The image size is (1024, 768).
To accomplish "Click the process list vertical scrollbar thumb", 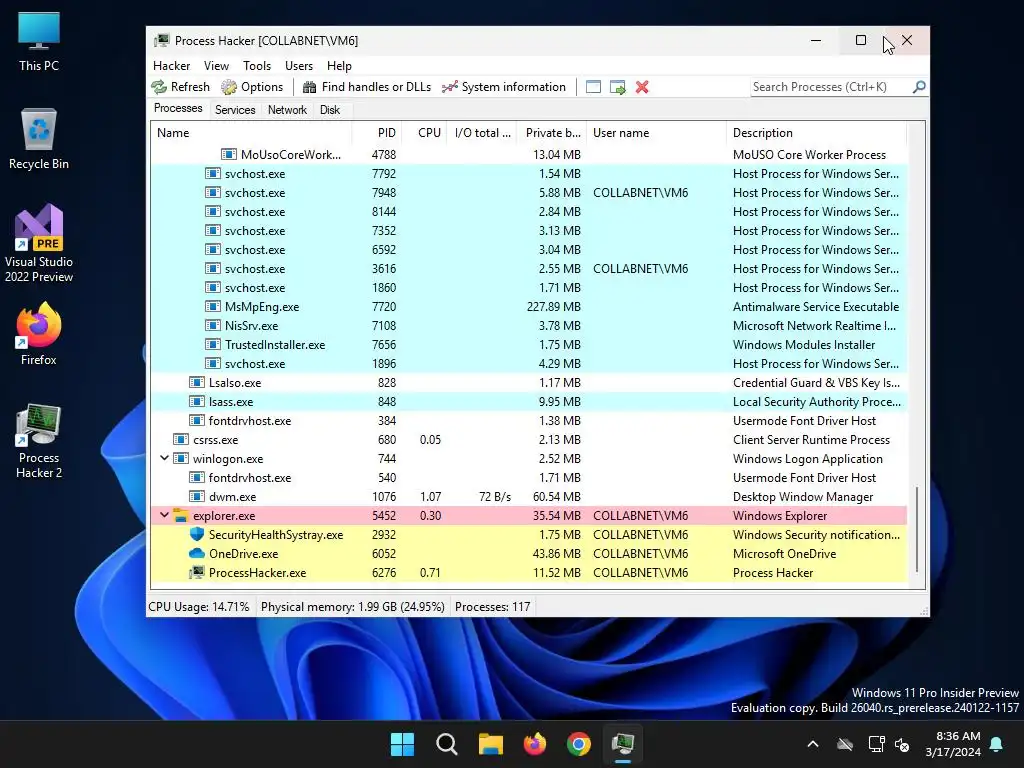I will pos(917,529).
